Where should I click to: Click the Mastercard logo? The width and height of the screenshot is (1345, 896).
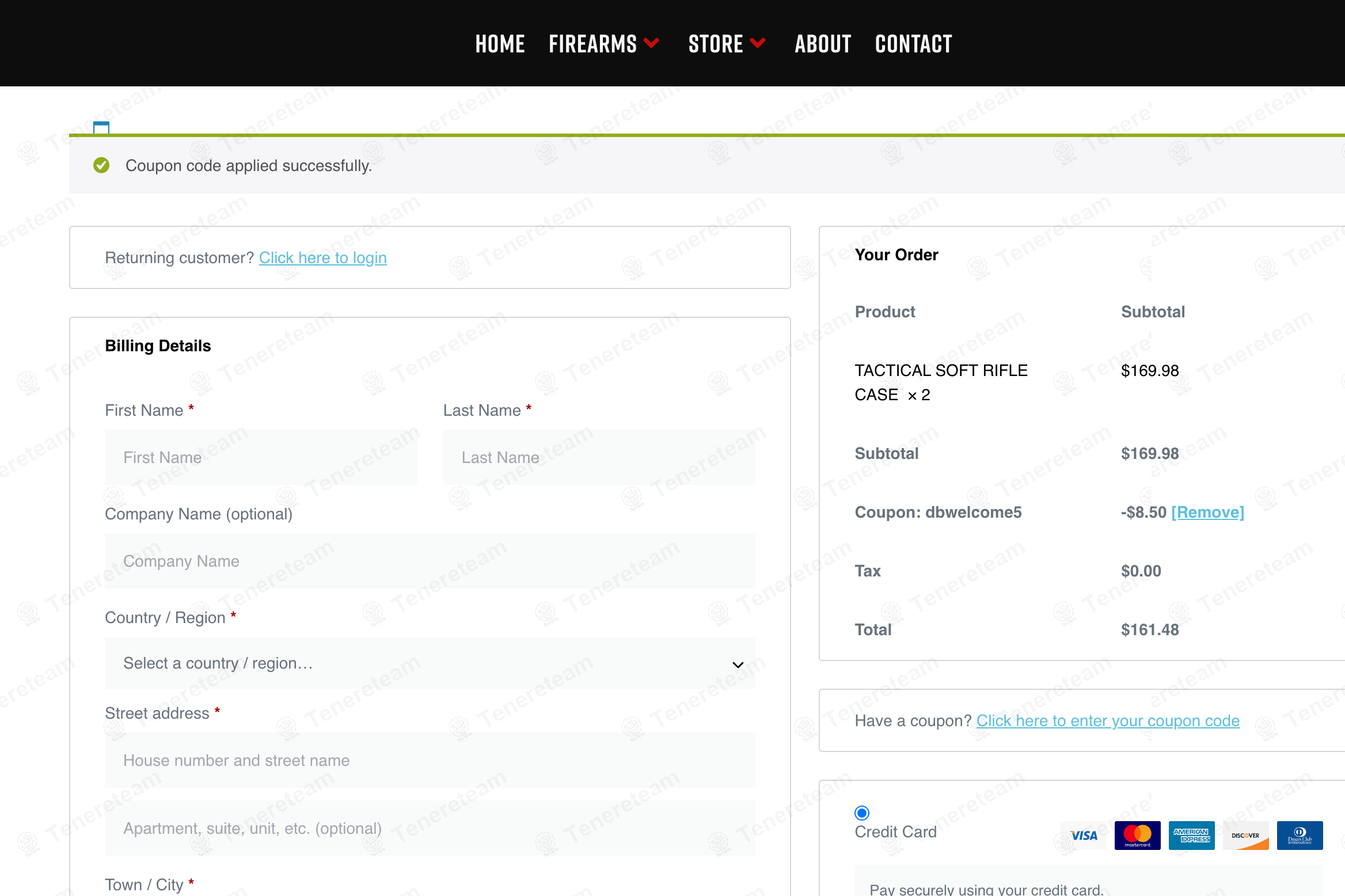pyautogui.click(x=1138, y=836)
